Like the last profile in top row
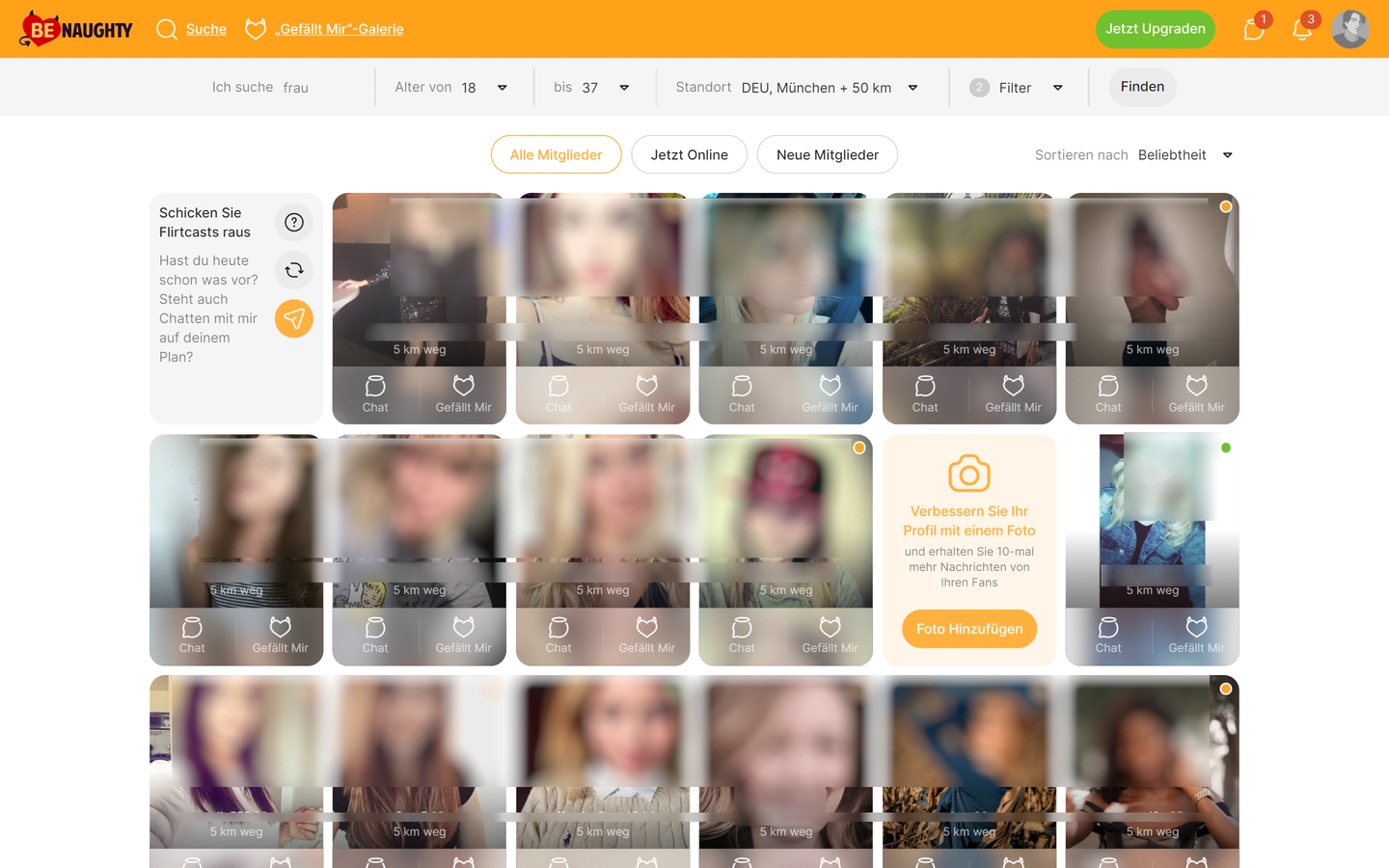The image size is (1389, 868). [1196, 393]
